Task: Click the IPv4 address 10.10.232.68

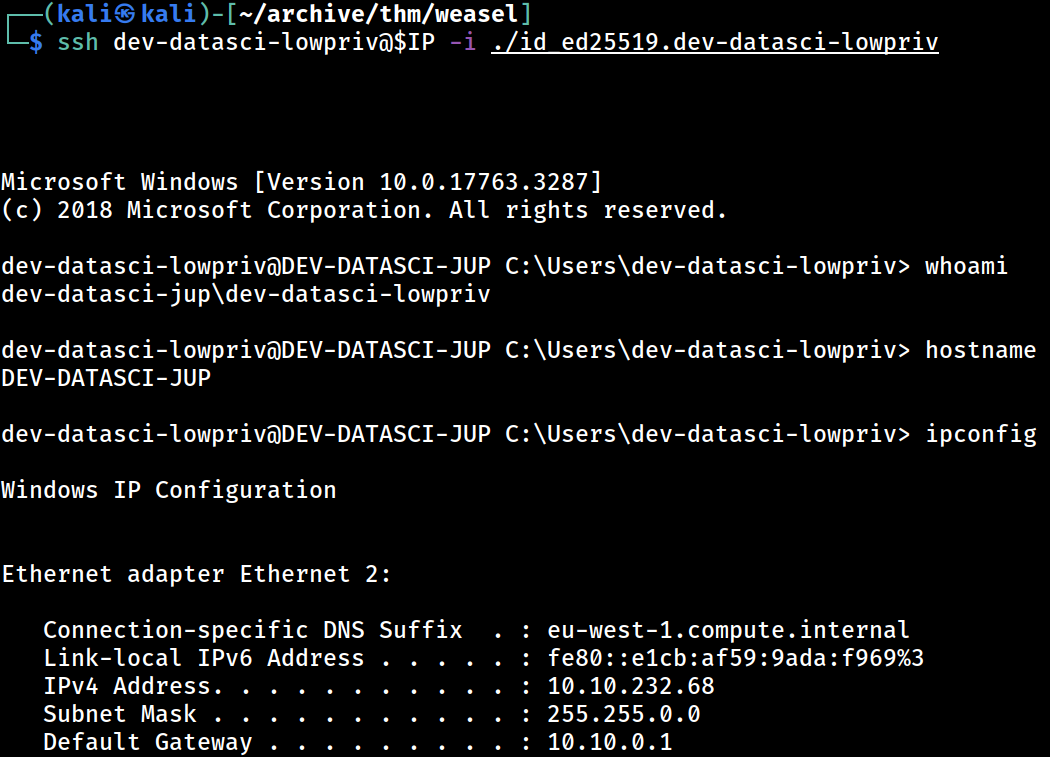Action: (x=631, y=686)
